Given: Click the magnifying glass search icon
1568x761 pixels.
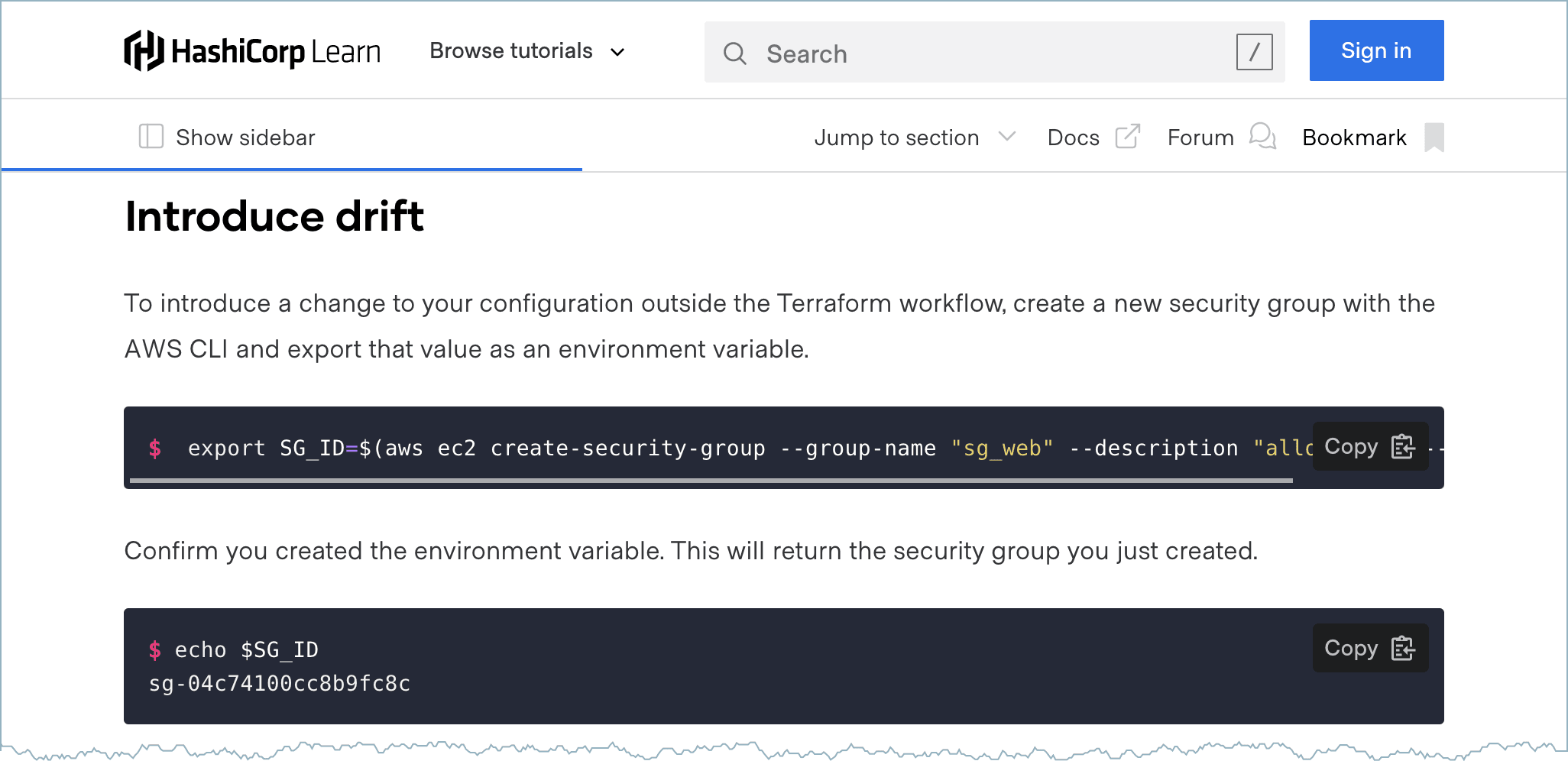Looking at the screenshot, I should coord(735,53).
